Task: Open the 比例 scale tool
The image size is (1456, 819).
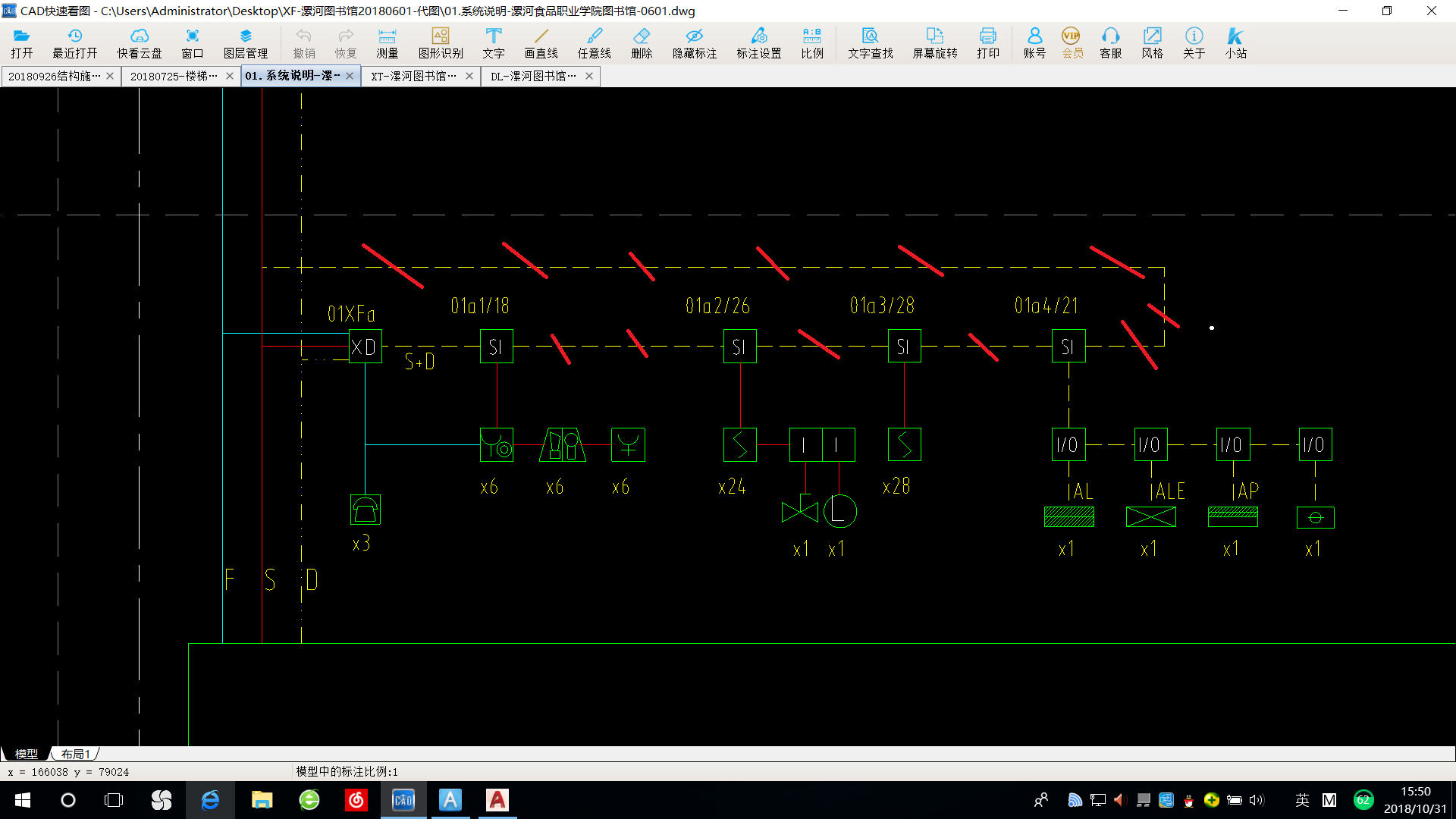Action: click(812, 43)
